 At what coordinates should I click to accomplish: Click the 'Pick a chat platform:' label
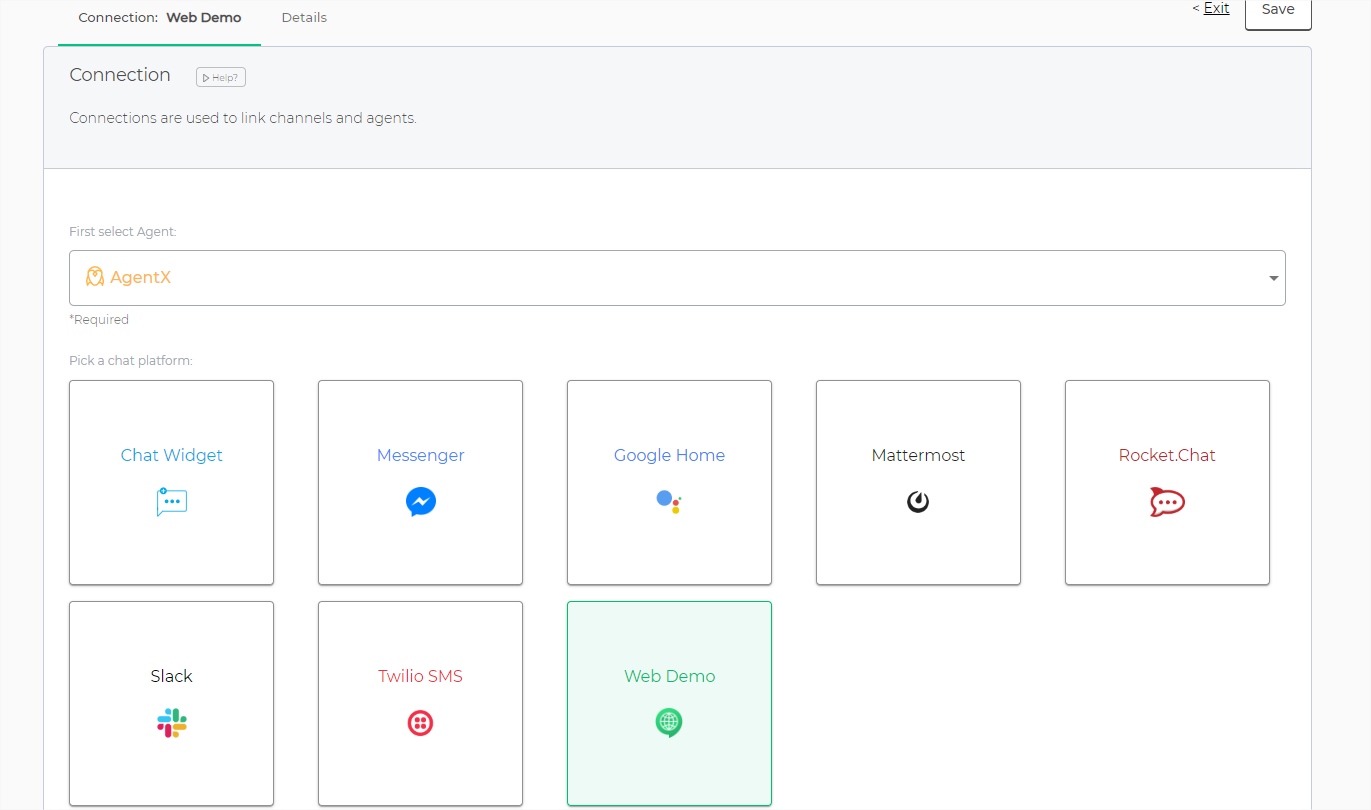131,360
